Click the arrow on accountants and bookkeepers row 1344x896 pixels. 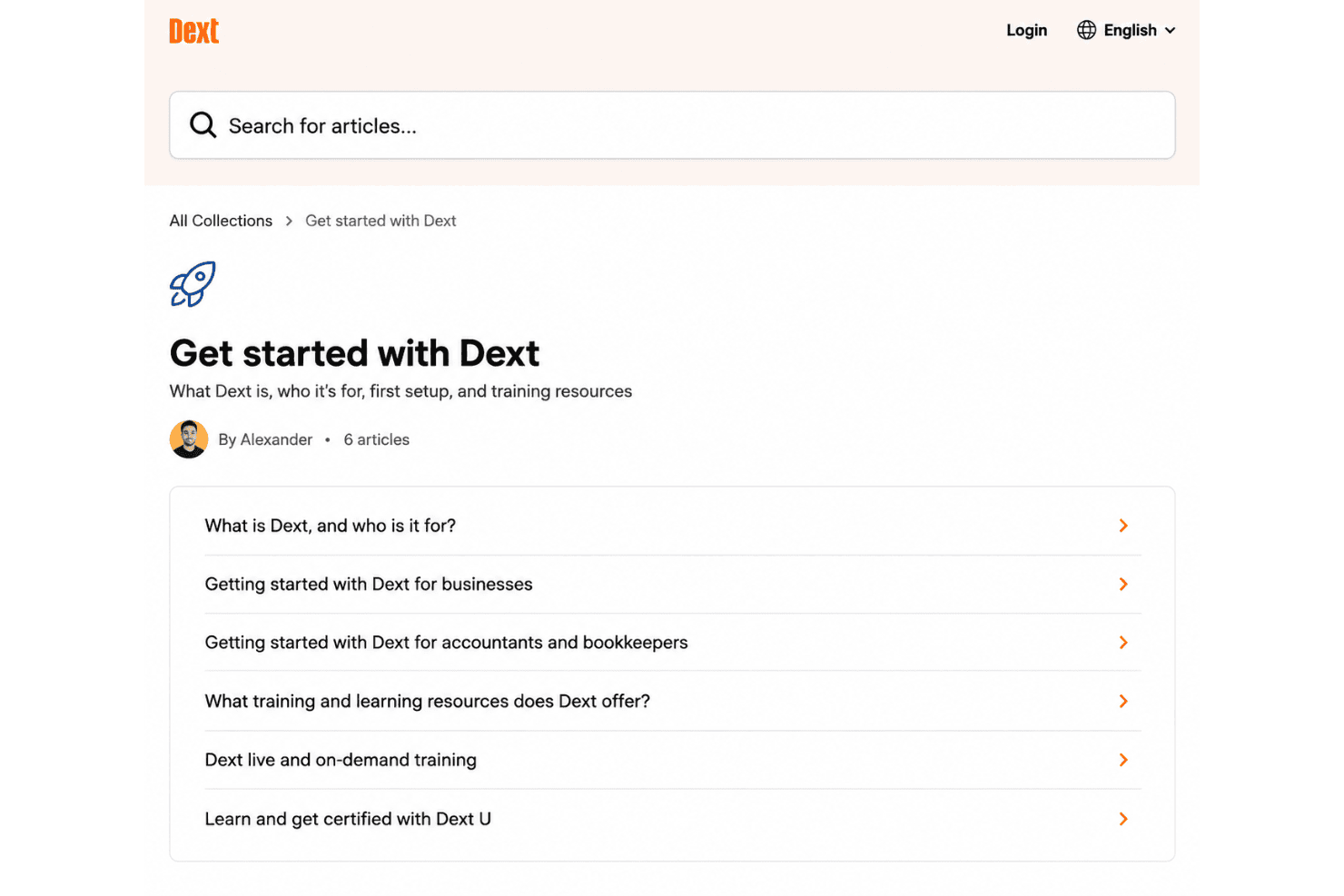[x=1123, y=642]
